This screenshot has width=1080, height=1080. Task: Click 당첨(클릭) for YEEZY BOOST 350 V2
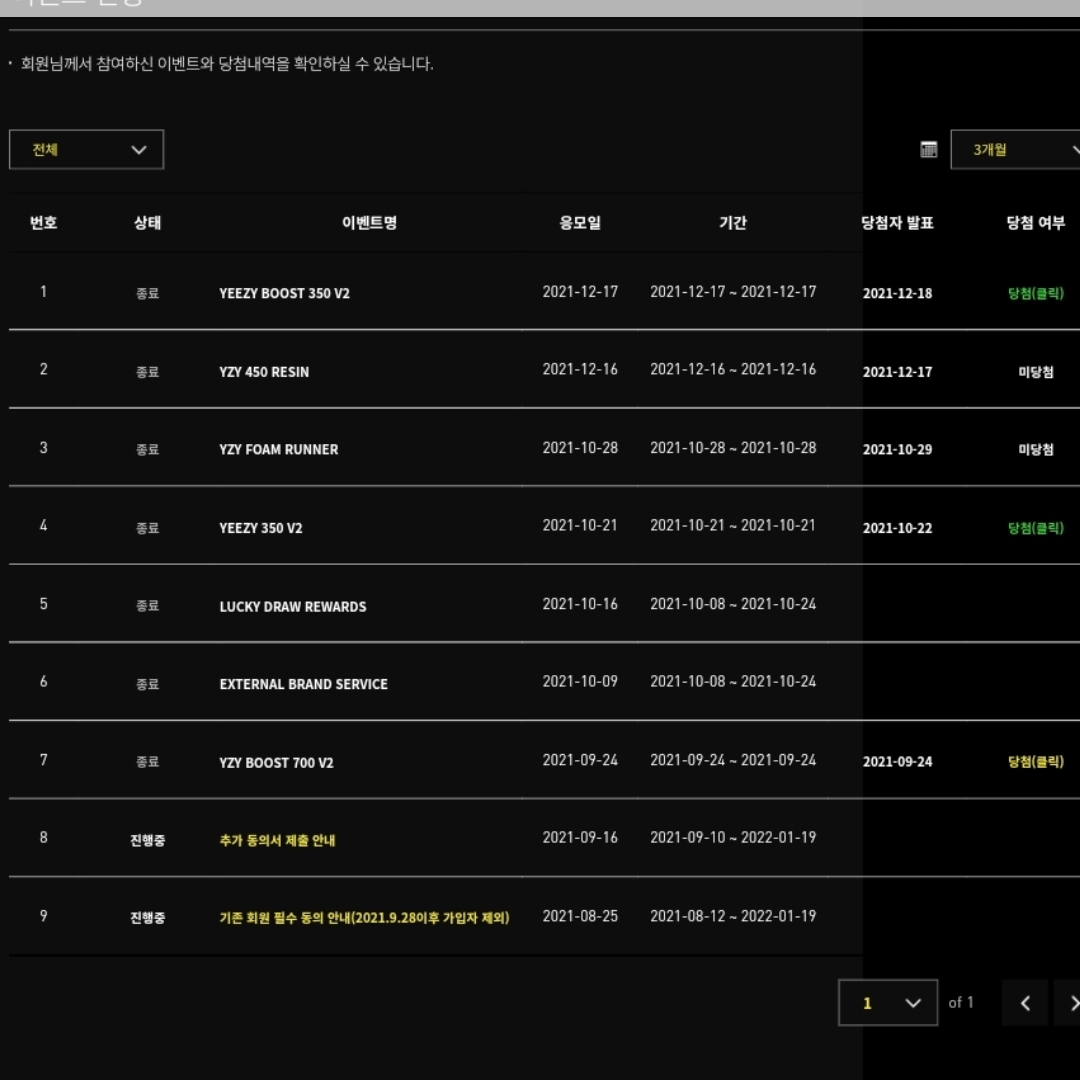[1035, 293]
